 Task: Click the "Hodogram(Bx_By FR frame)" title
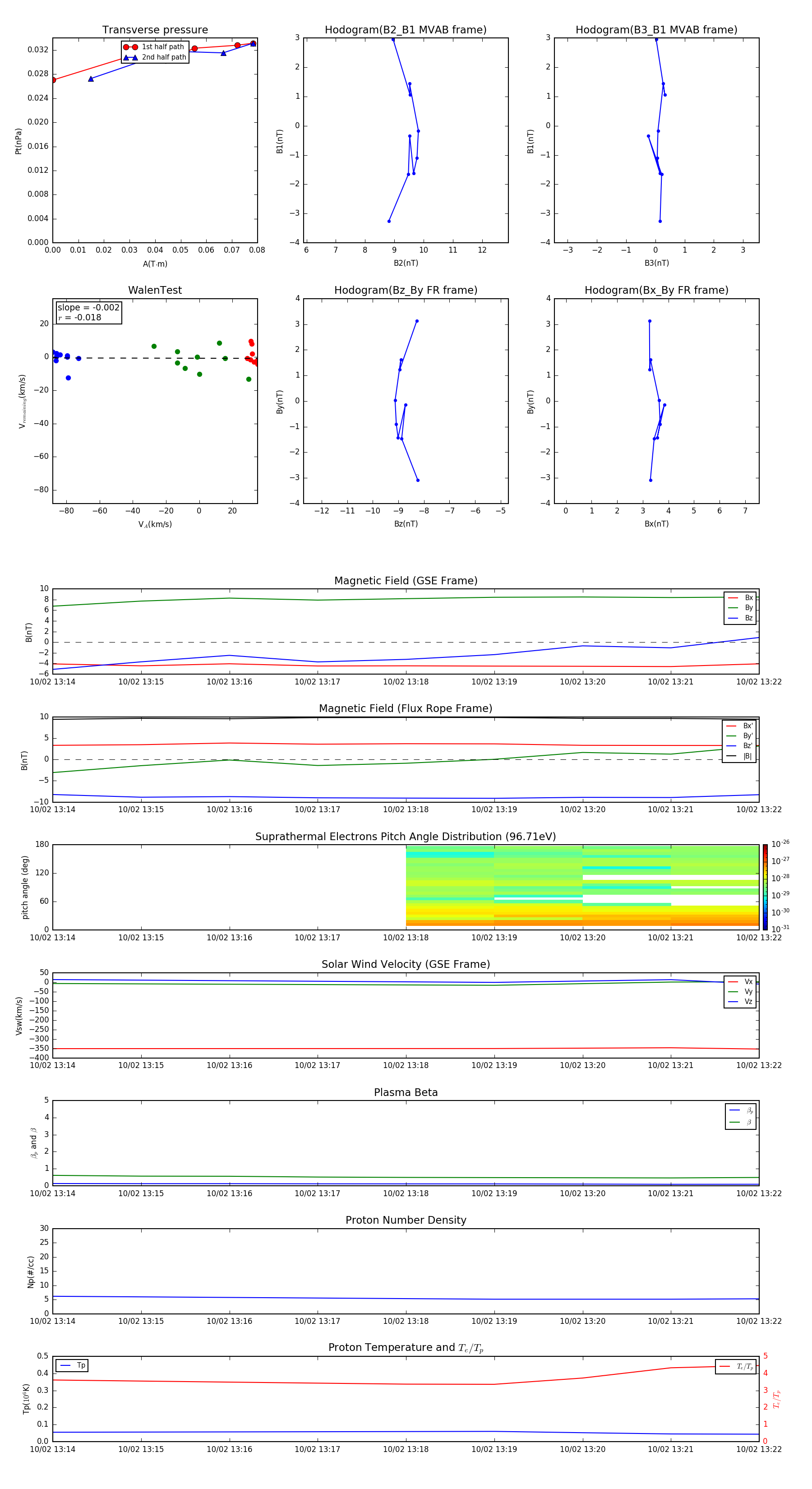(x=656, y=290)
